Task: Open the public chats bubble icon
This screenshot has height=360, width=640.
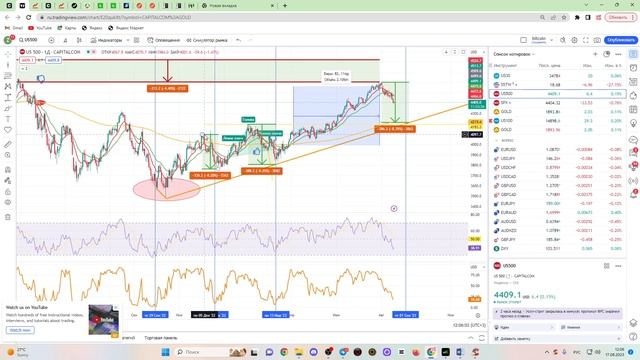Action: tap(633, 140)
